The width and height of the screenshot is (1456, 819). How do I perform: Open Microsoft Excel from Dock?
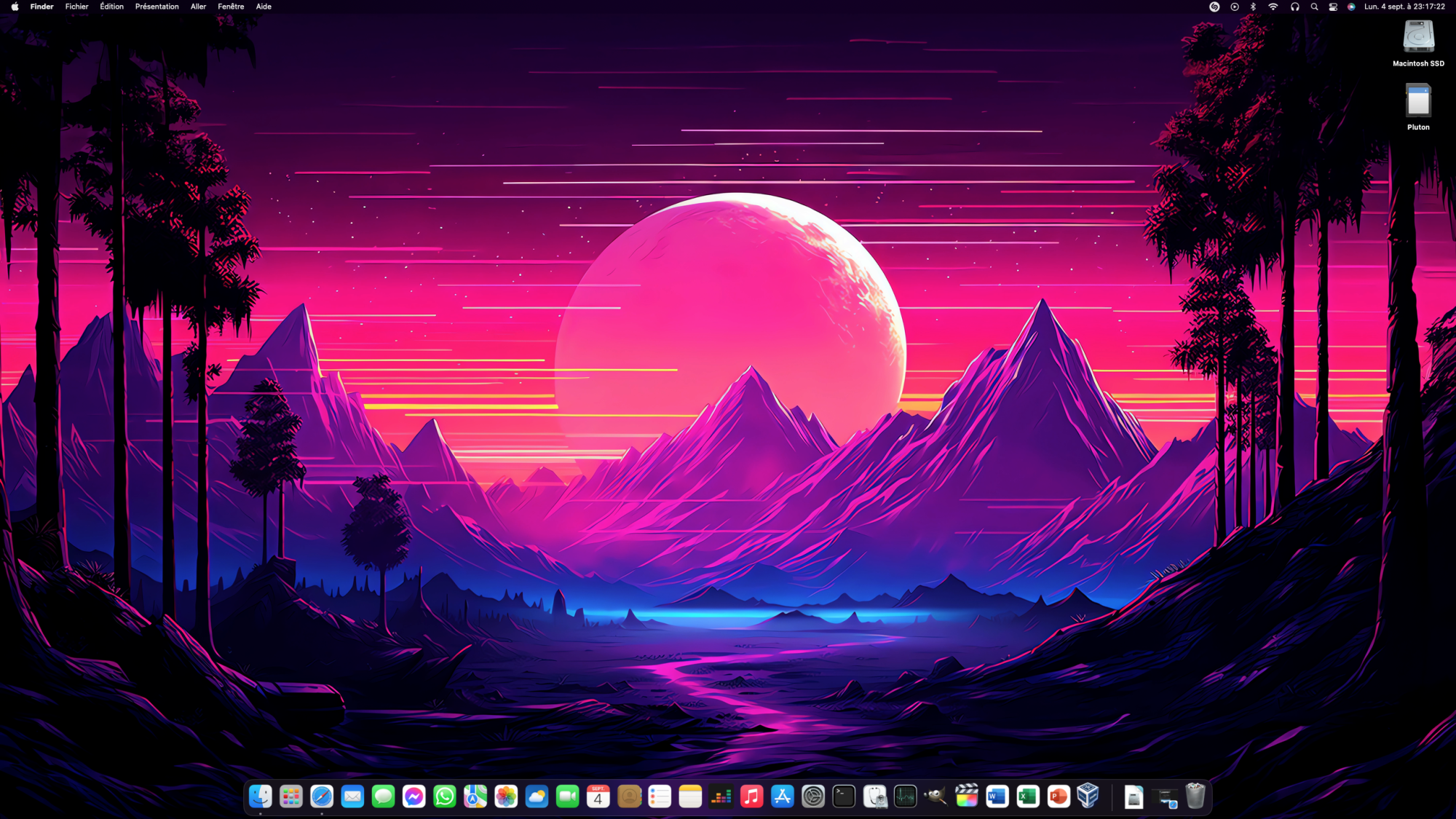tap(1028, 796)
